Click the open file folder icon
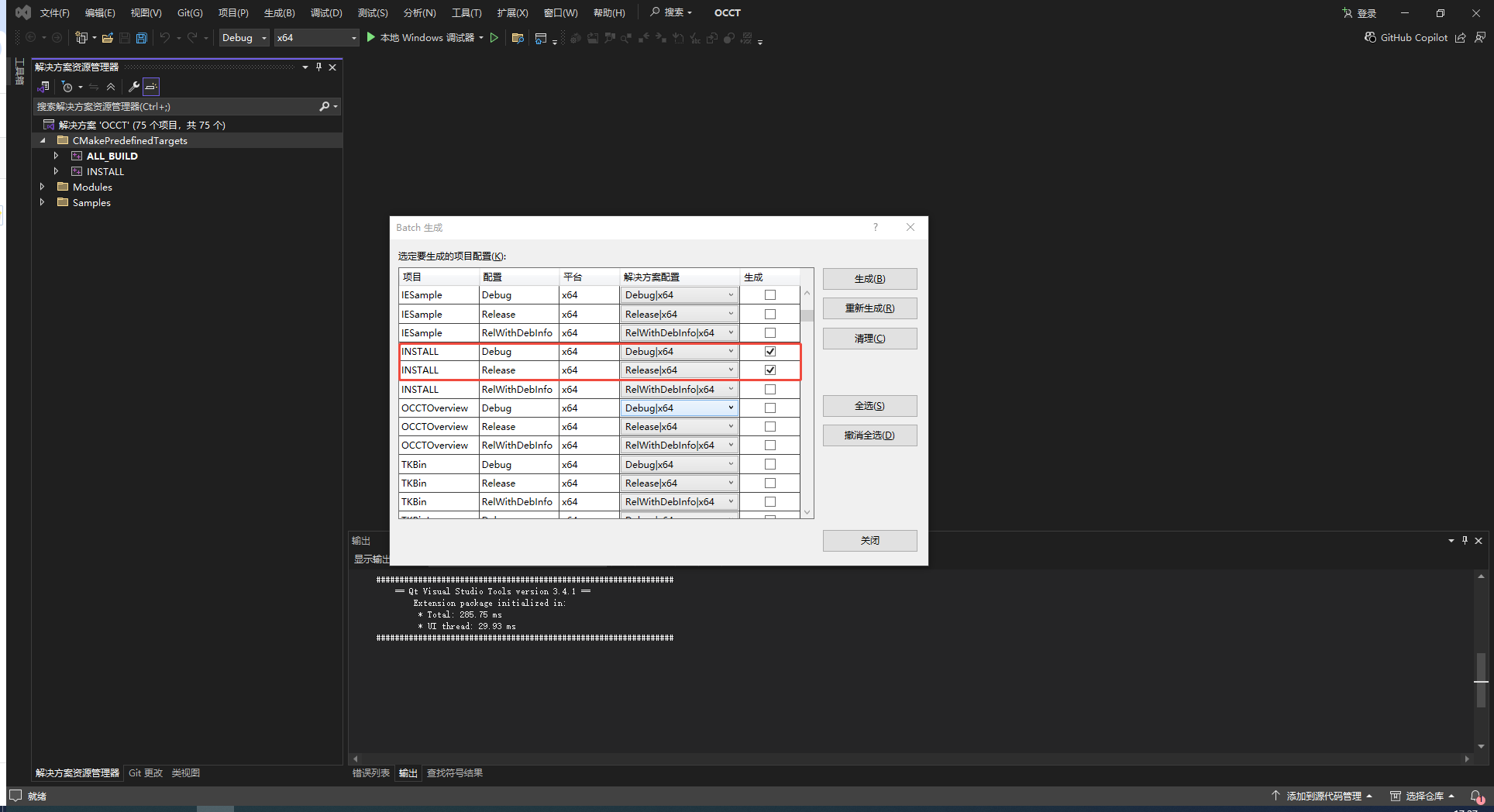This screenshot has height=812, width=1494. 108,37
